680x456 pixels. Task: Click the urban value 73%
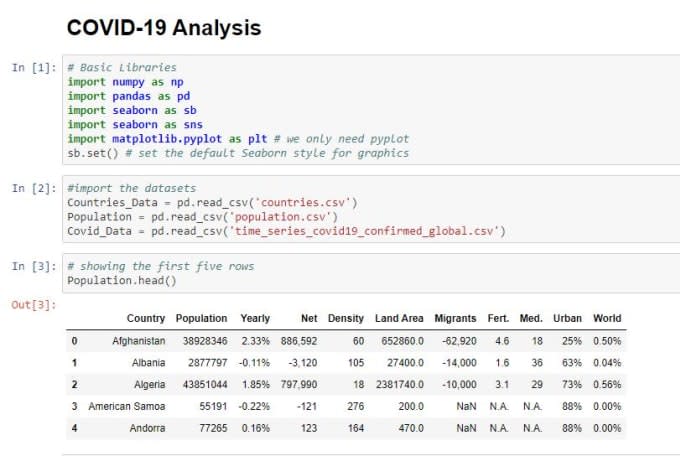point(572,384)
